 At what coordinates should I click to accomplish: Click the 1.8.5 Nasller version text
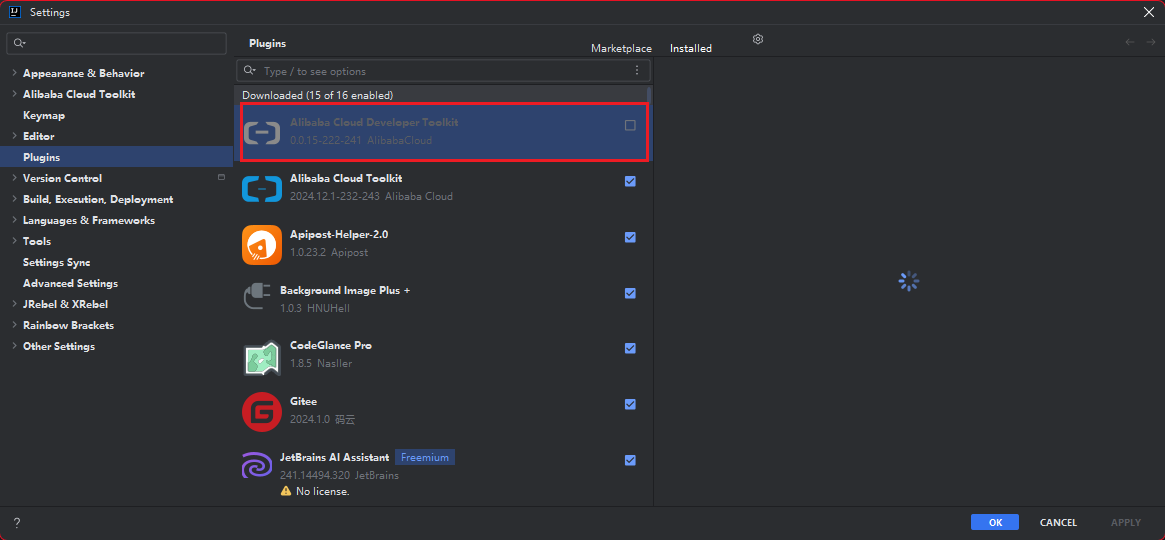point(321,364)
